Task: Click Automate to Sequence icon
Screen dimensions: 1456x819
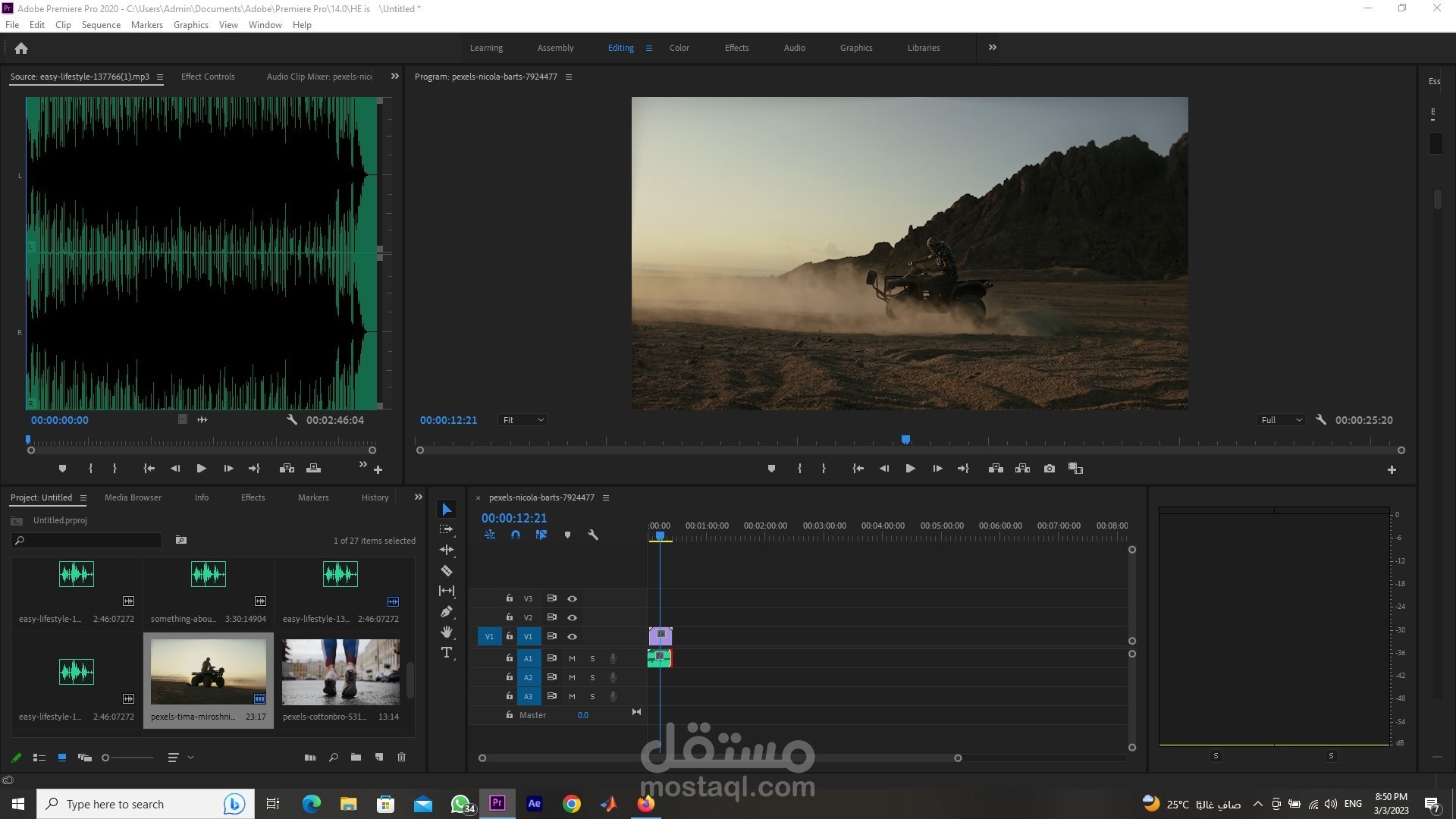Action: pyautogui.click(x=310, y=757)
